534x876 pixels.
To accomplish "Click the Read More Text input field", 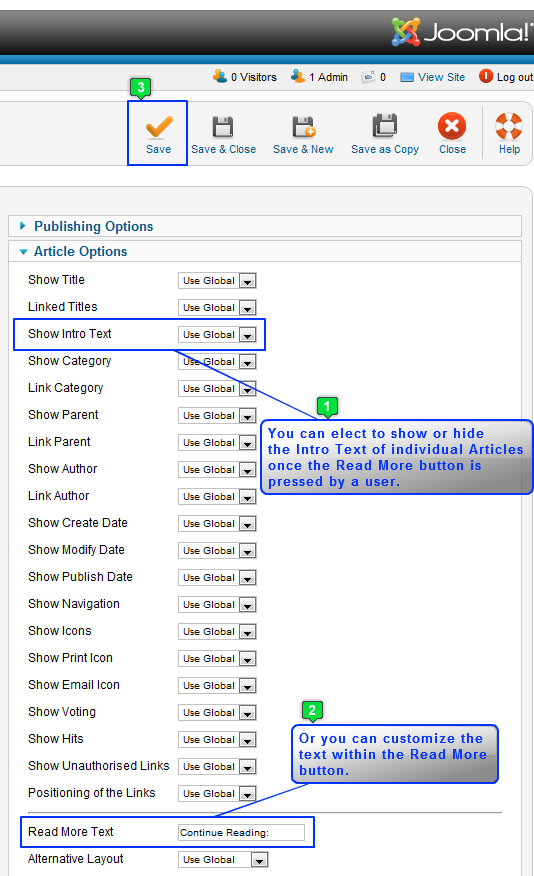I will [x=241, y=832].
